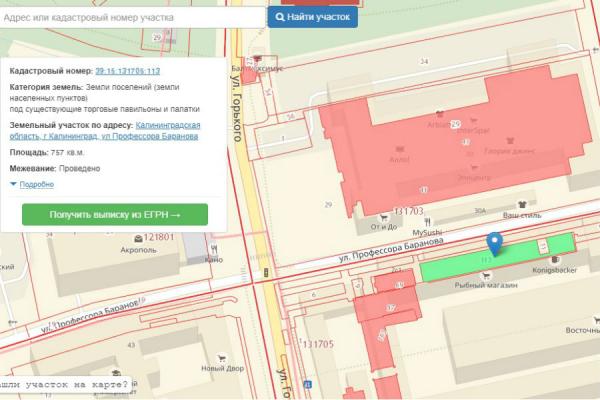This screenshot has height=400, width=600.
Task: Click the Konigsbacker bakery icon
Action: point(554,259)
